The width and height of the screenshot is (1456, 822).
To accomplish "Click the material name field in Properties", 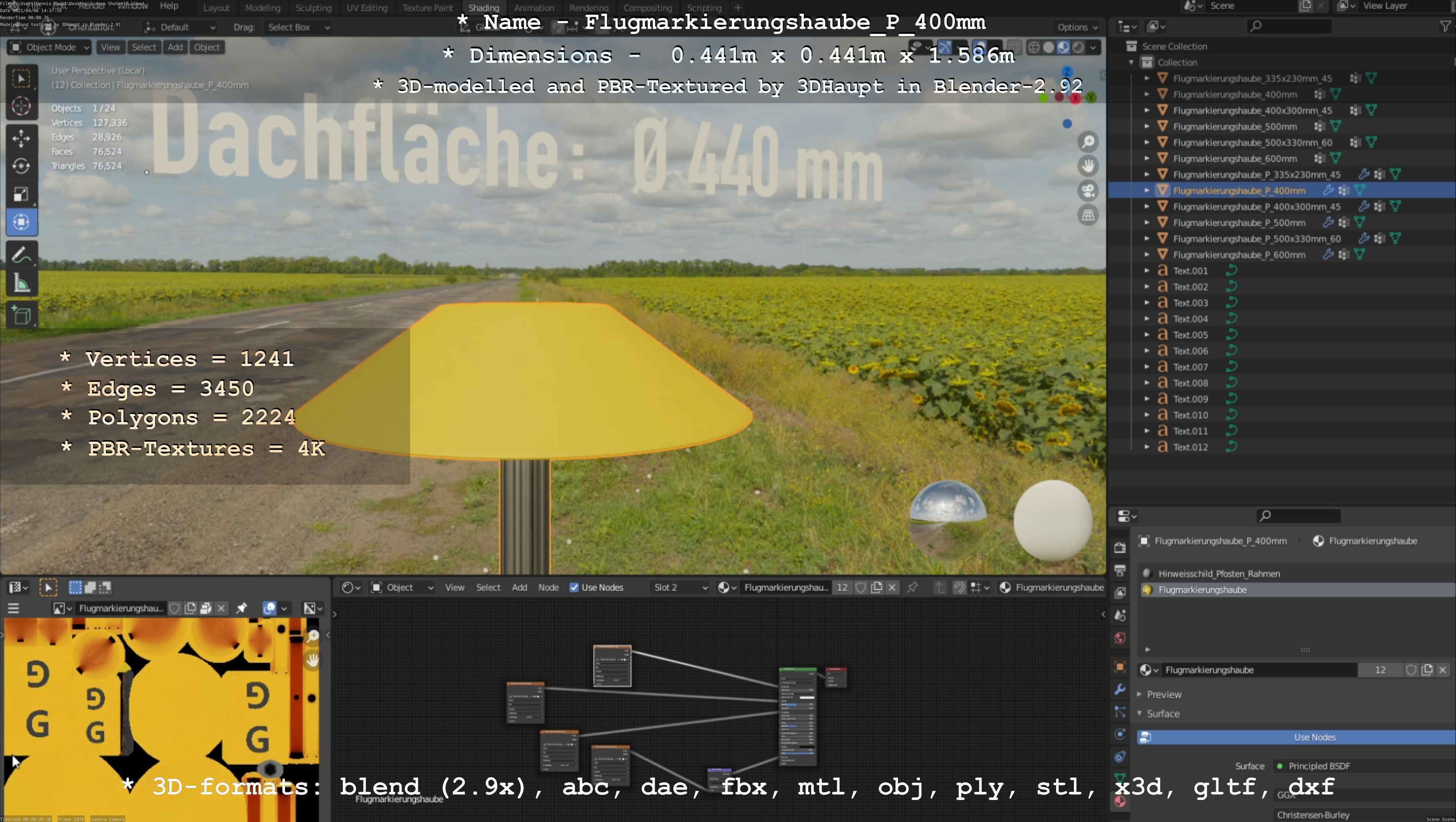I will coord(1260,670).
